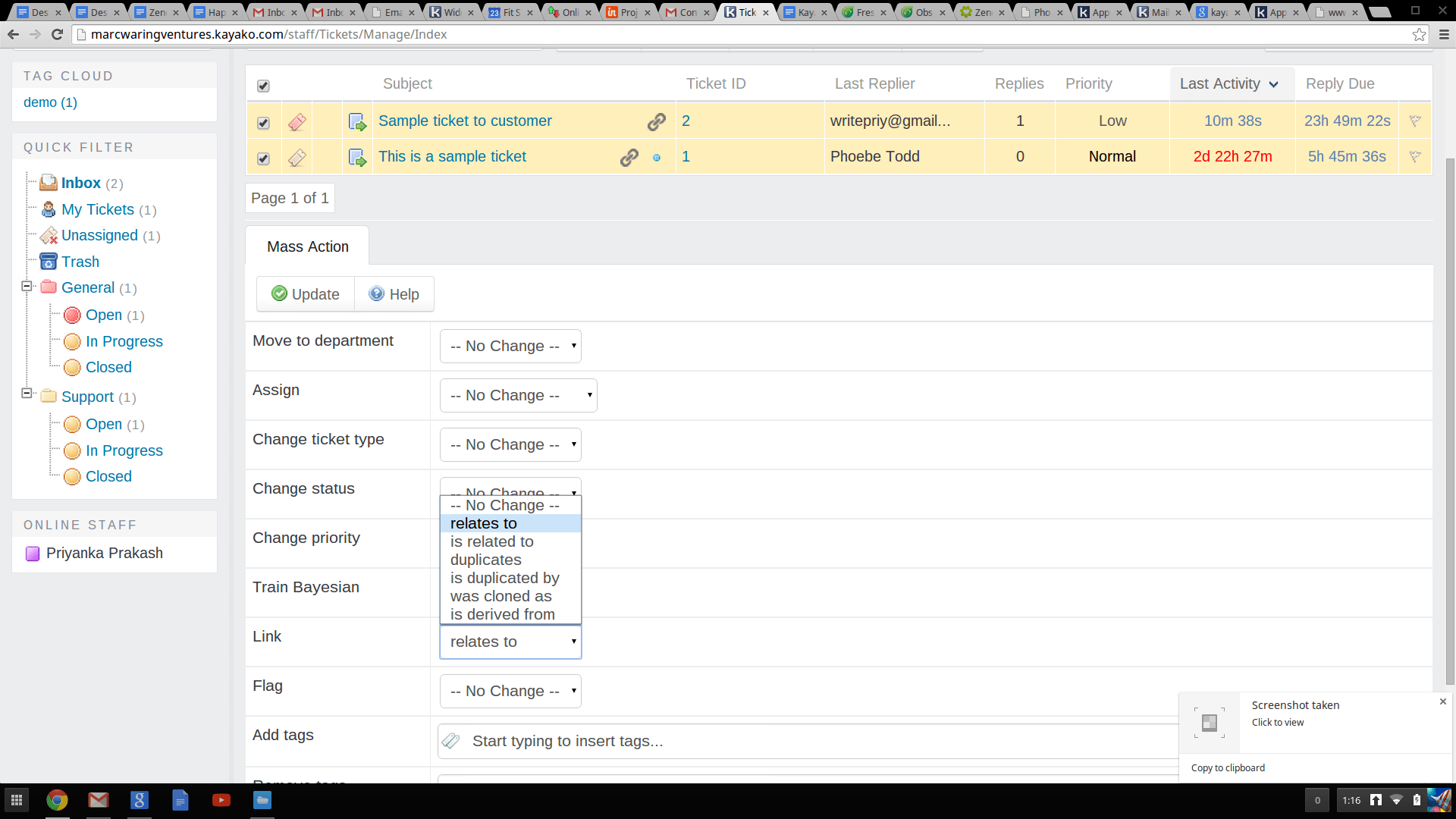Open the Sample ticket to customer link
This screenshot has width=1456, height=819.
[x=465, y=121]
